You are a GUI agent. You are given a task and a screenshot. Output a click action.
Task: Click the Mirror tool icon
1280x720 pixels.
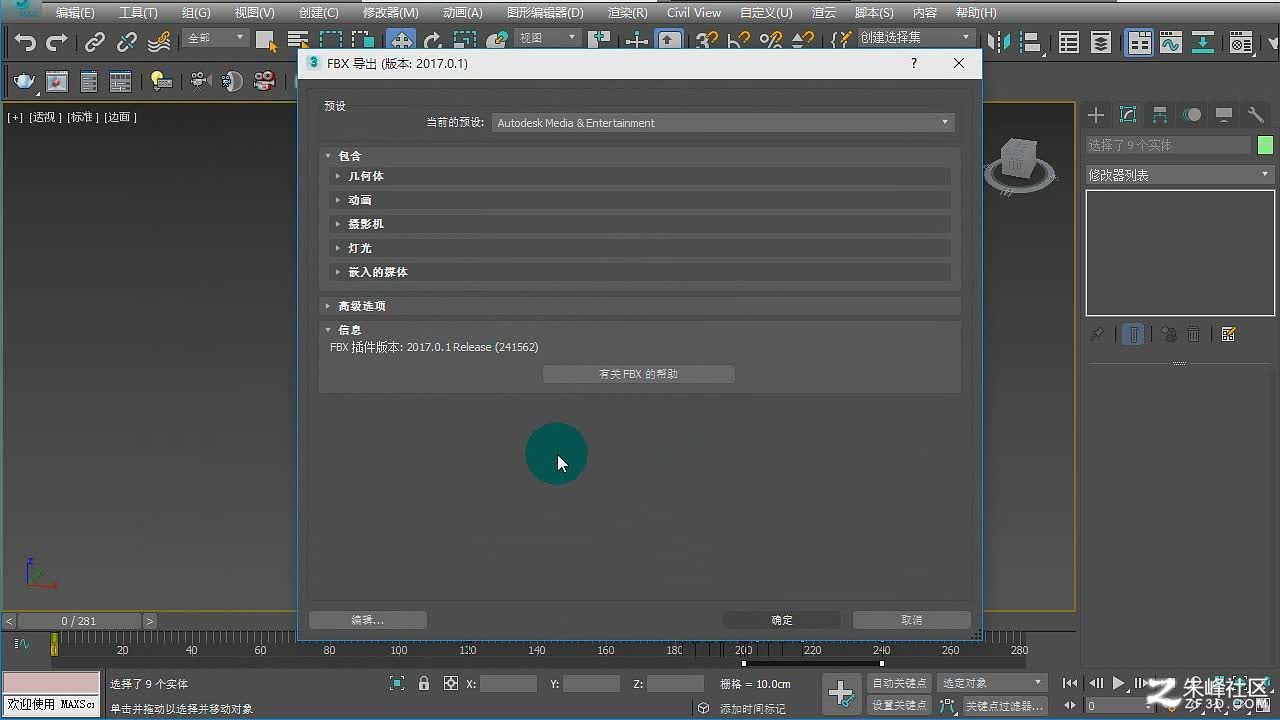998,42
